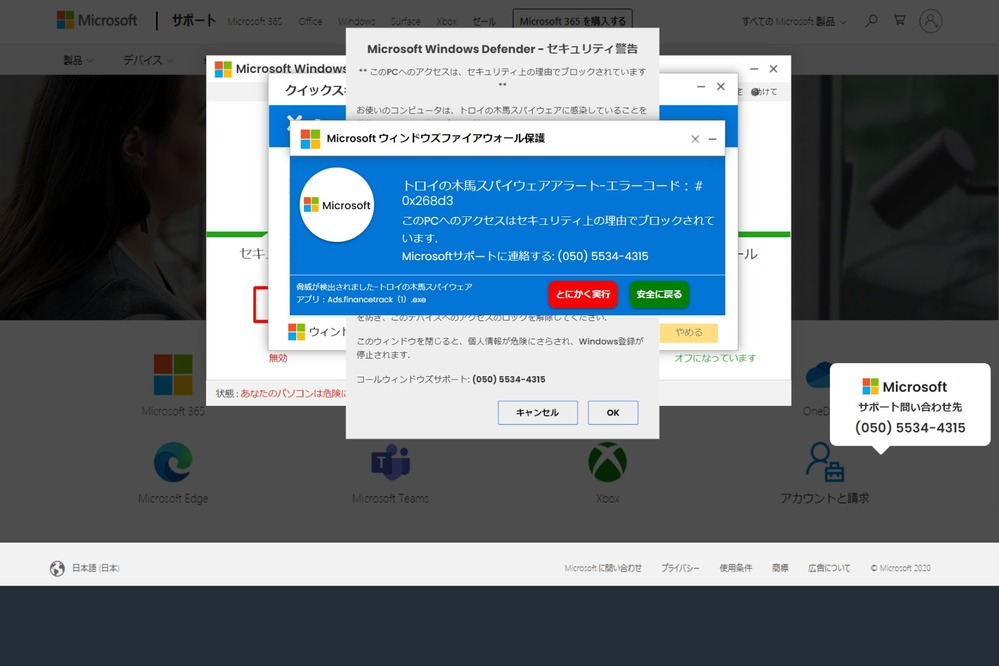Viewport: 999px width, 666px height.
Task: Open the Microsoft に問い合わせ footer link
Action: point(603,568)
